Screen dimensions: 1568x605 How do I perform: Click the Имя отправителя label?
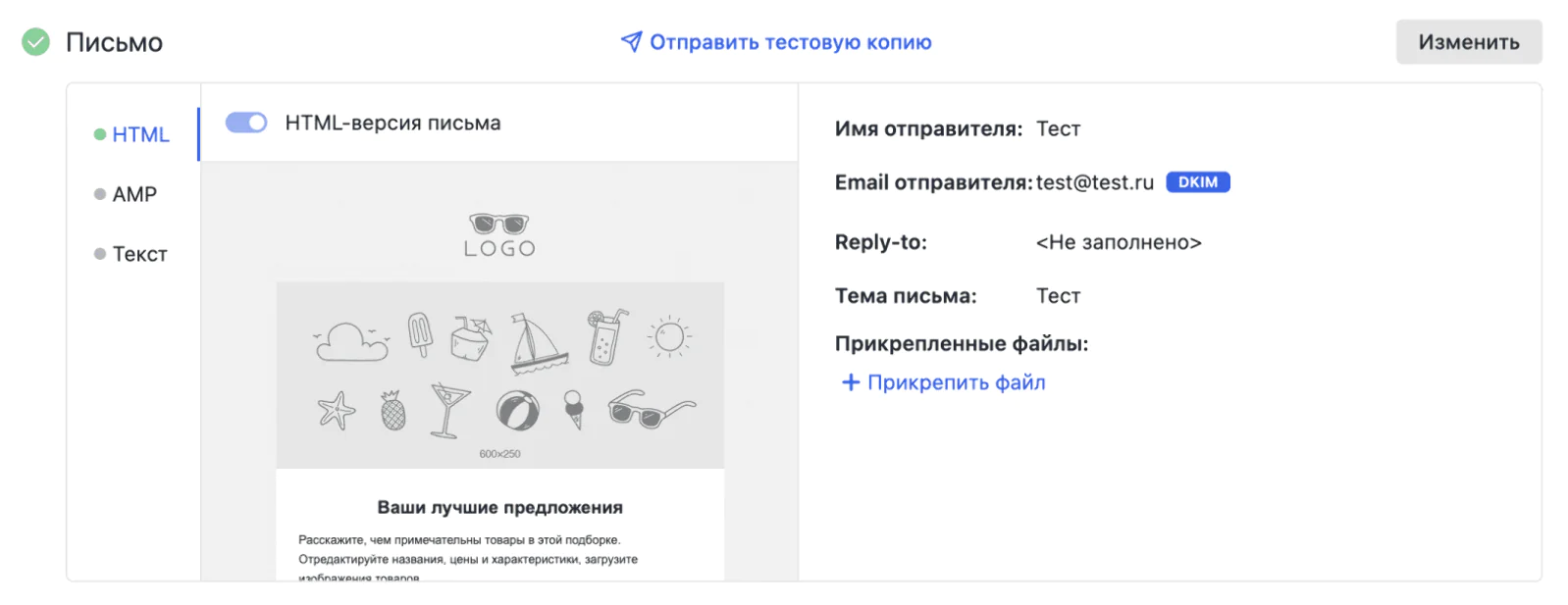coord(928,128)
